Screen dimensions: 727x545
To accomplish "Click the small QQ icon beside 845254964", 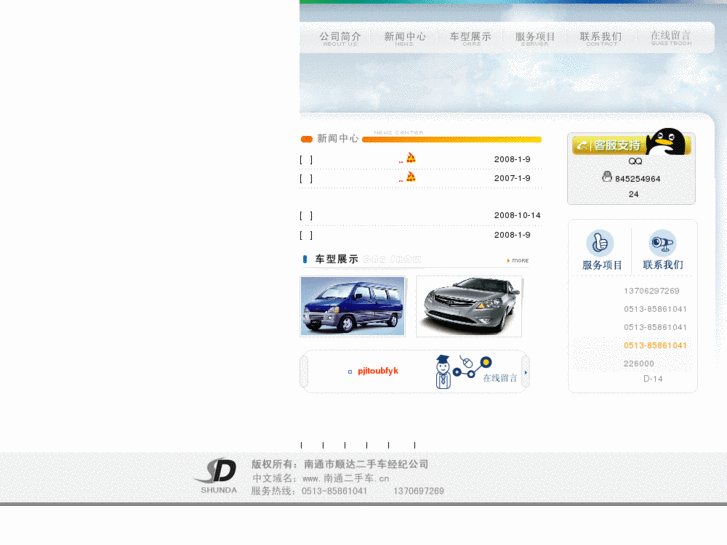I will click(x=607, y=177).
